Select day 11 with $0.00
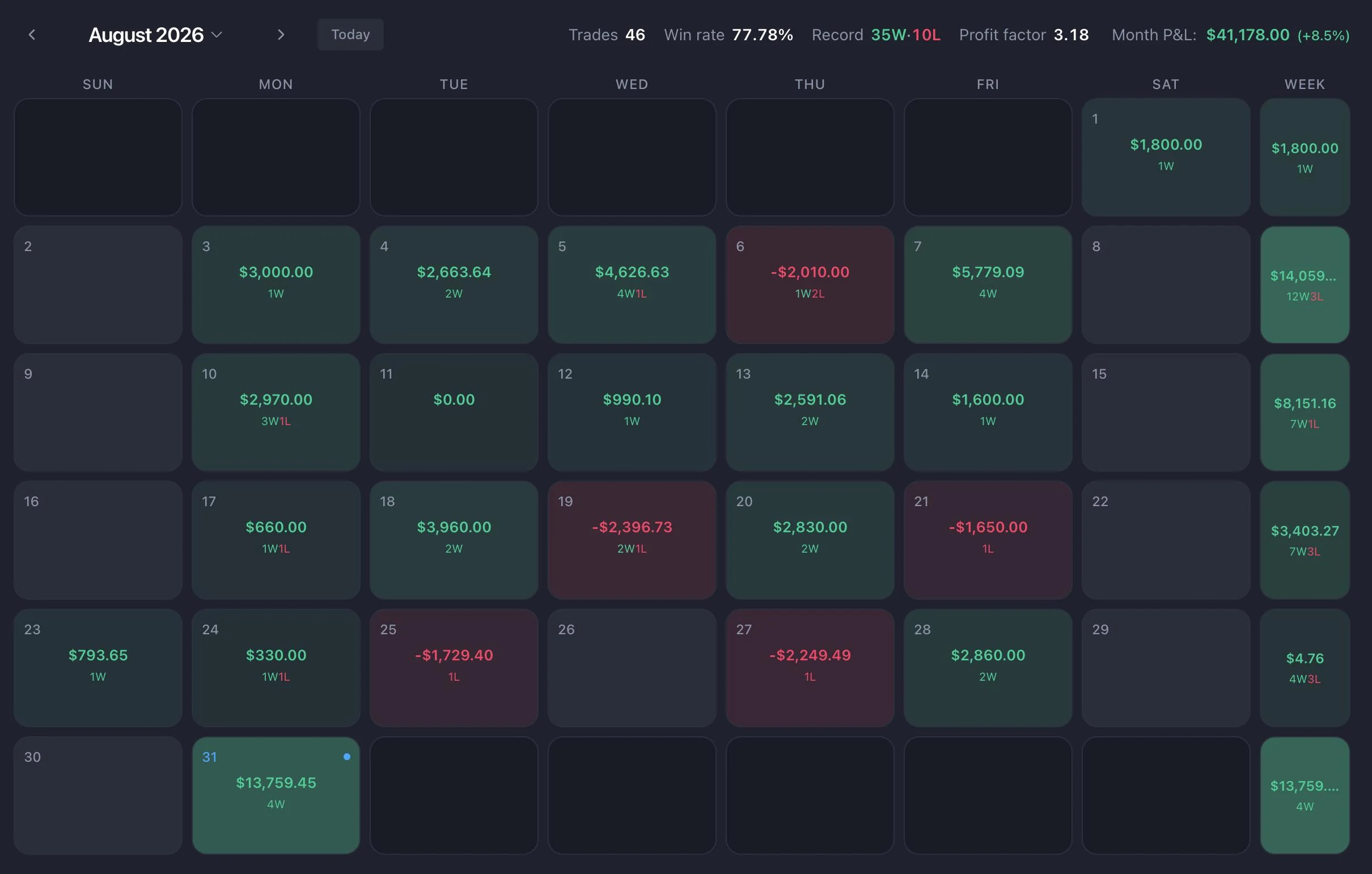The height and width of the screenshot is (874, 1372). pos(454,413)
